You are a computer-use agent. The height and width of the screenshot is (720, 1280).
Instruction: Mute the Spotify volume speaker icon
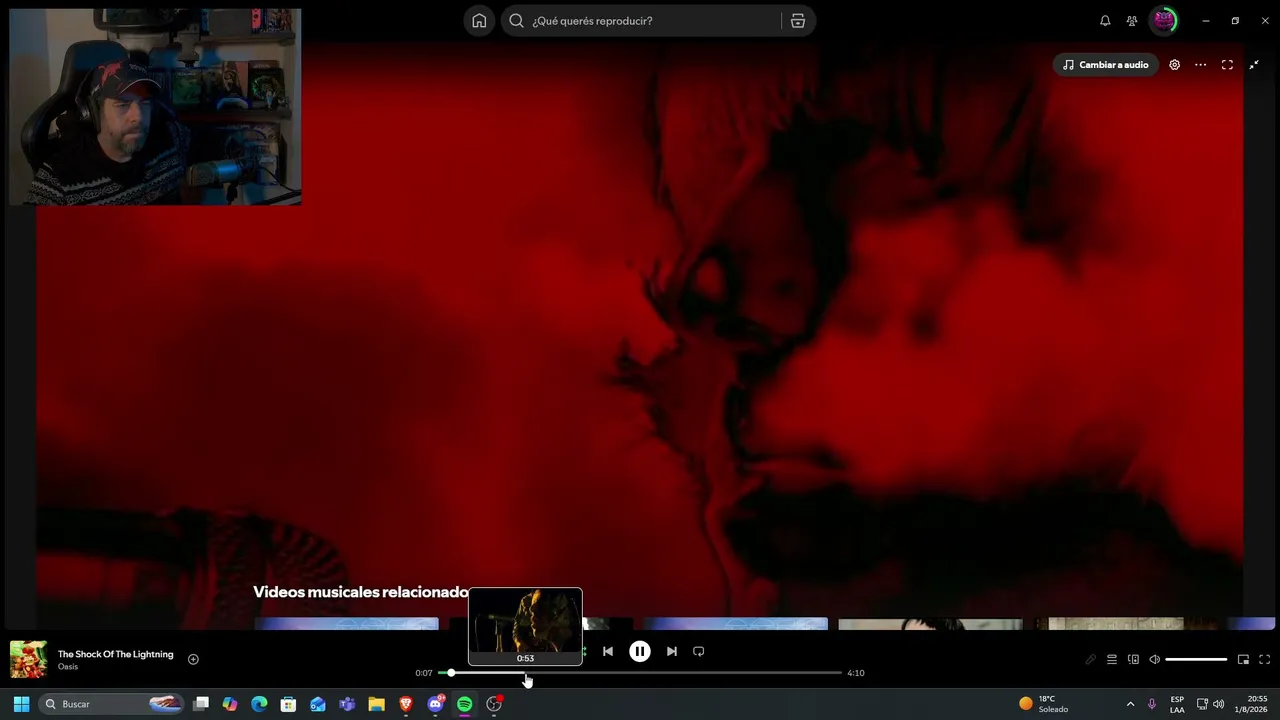pyautogui.click(x=1155, y=660)
